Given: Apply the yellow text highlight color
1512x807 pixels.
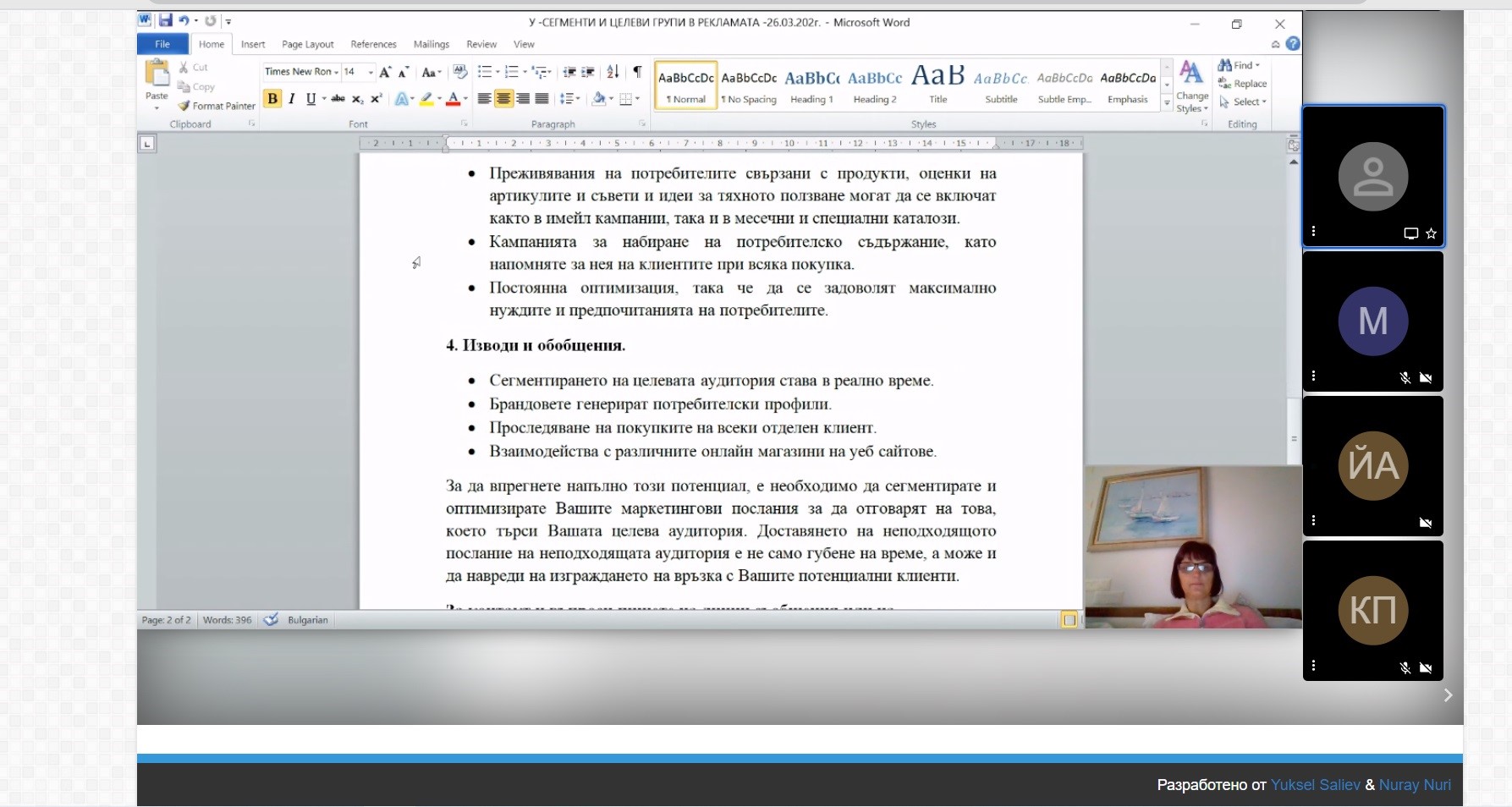Looking at the screenshot, I should pos(426,99).
